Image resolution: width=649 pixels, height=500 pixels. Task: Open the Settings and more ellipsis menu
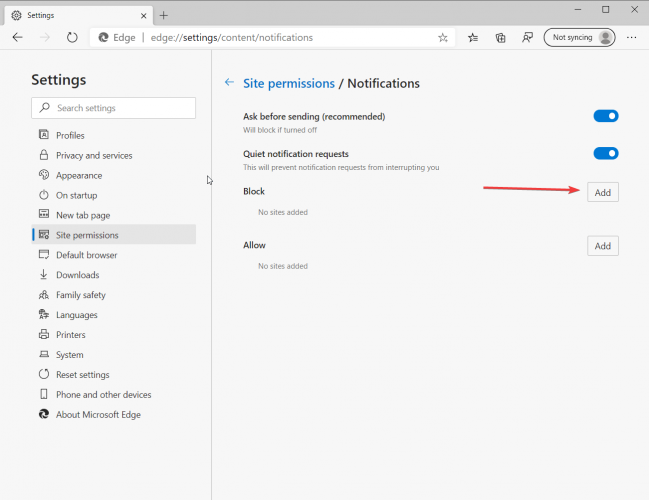point(632,38)
